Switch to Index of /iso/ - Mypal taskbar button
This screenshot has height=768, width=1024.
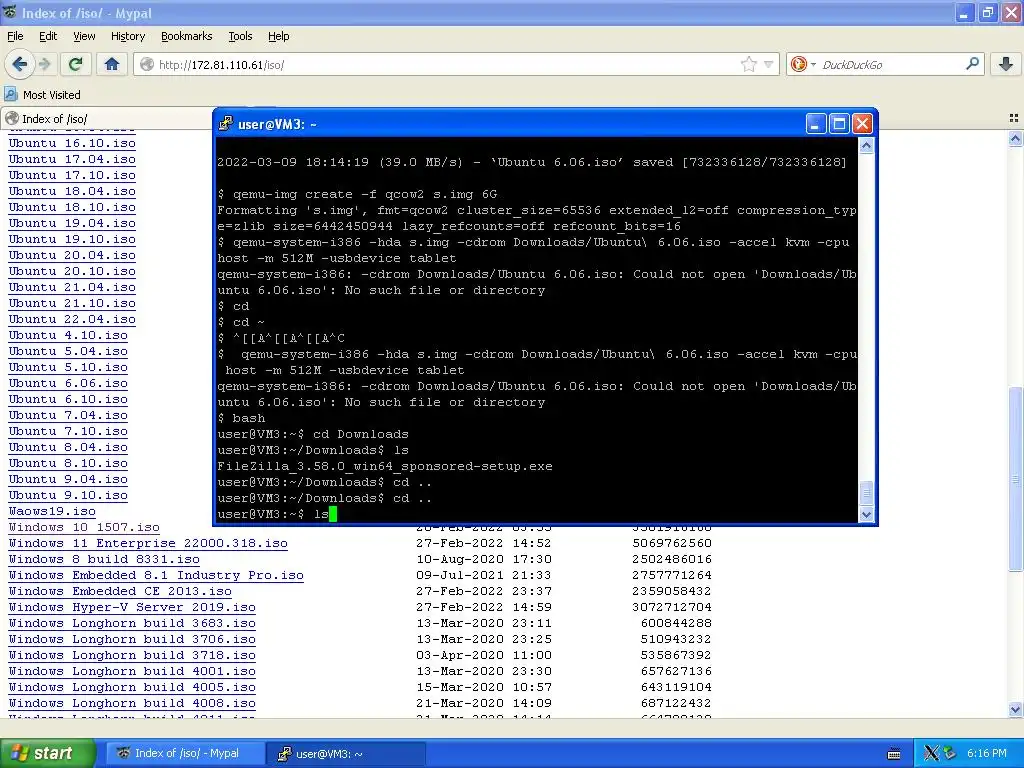click(x=185, y=753)
